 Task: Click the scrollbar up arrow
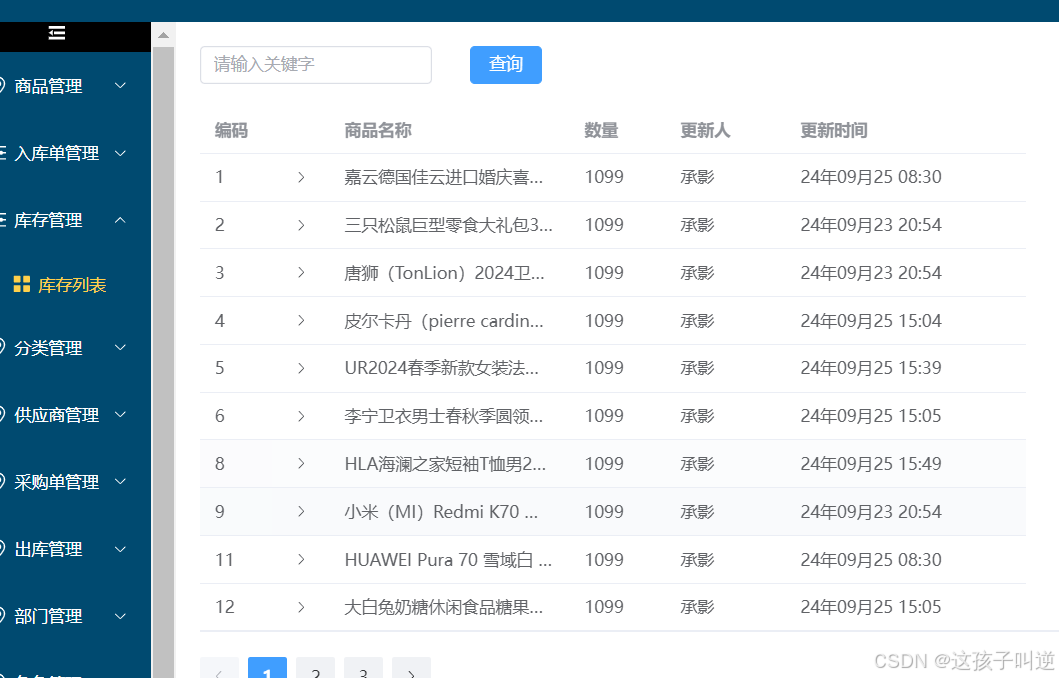tap(163, 35)
